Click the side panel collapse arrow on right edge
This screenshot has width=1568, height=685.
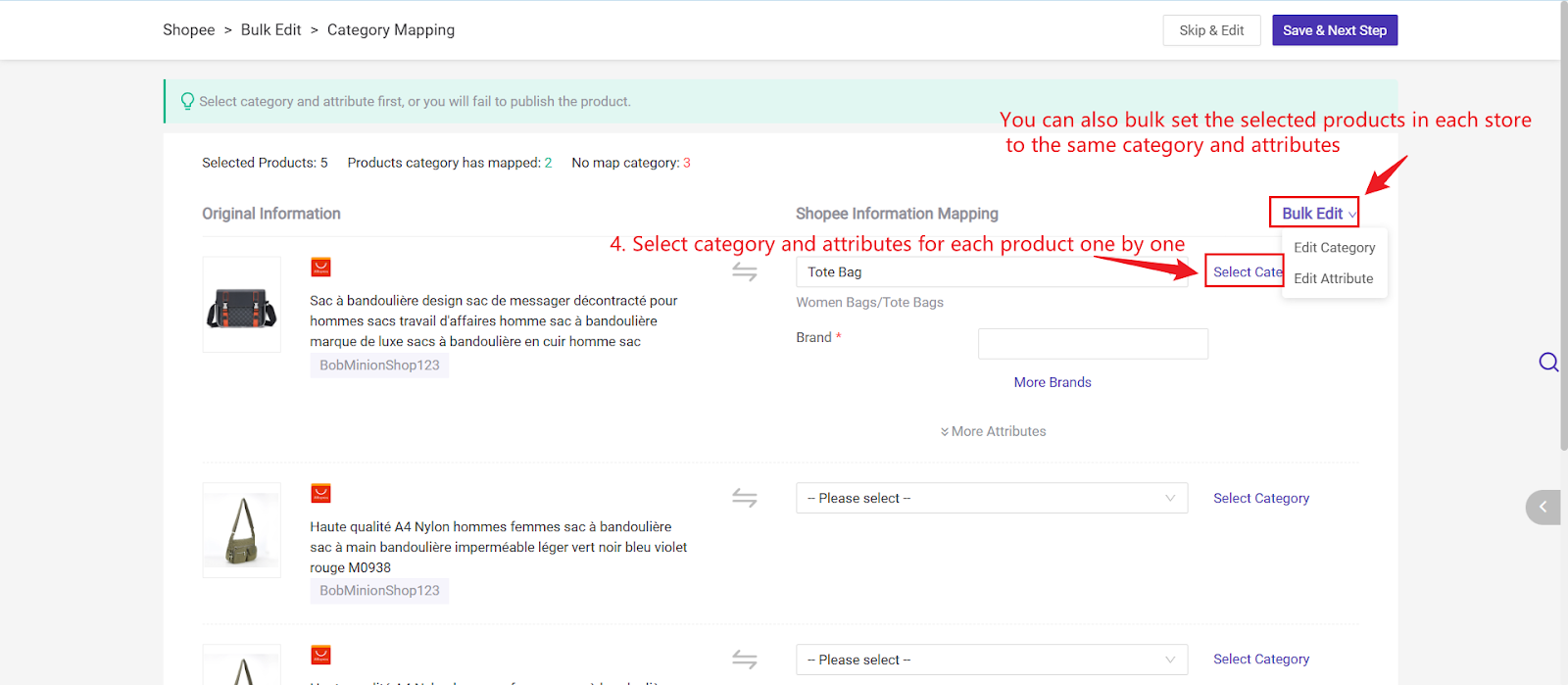point(1543,508)
